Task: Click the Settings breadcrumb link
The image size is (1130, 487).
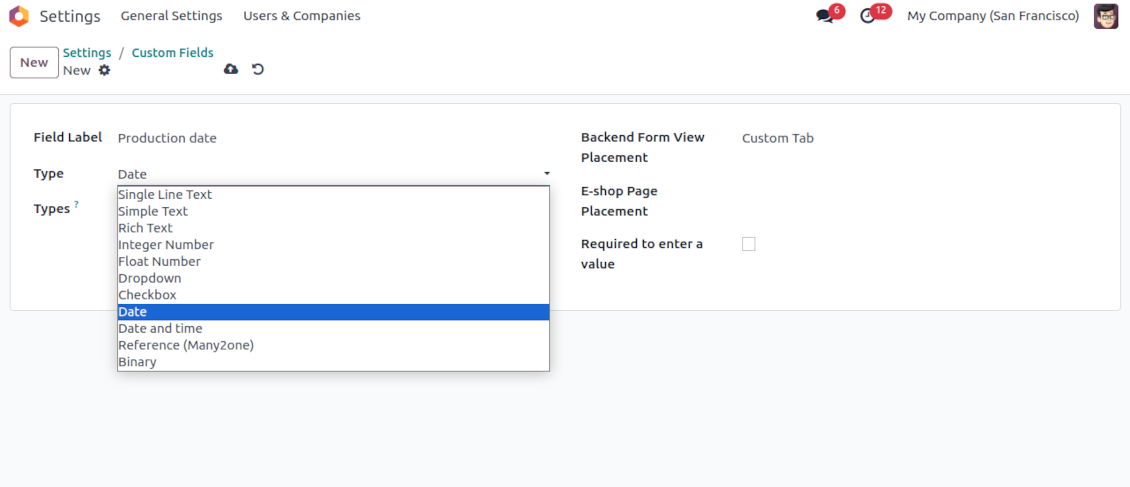Action: (x=87, y=53)
